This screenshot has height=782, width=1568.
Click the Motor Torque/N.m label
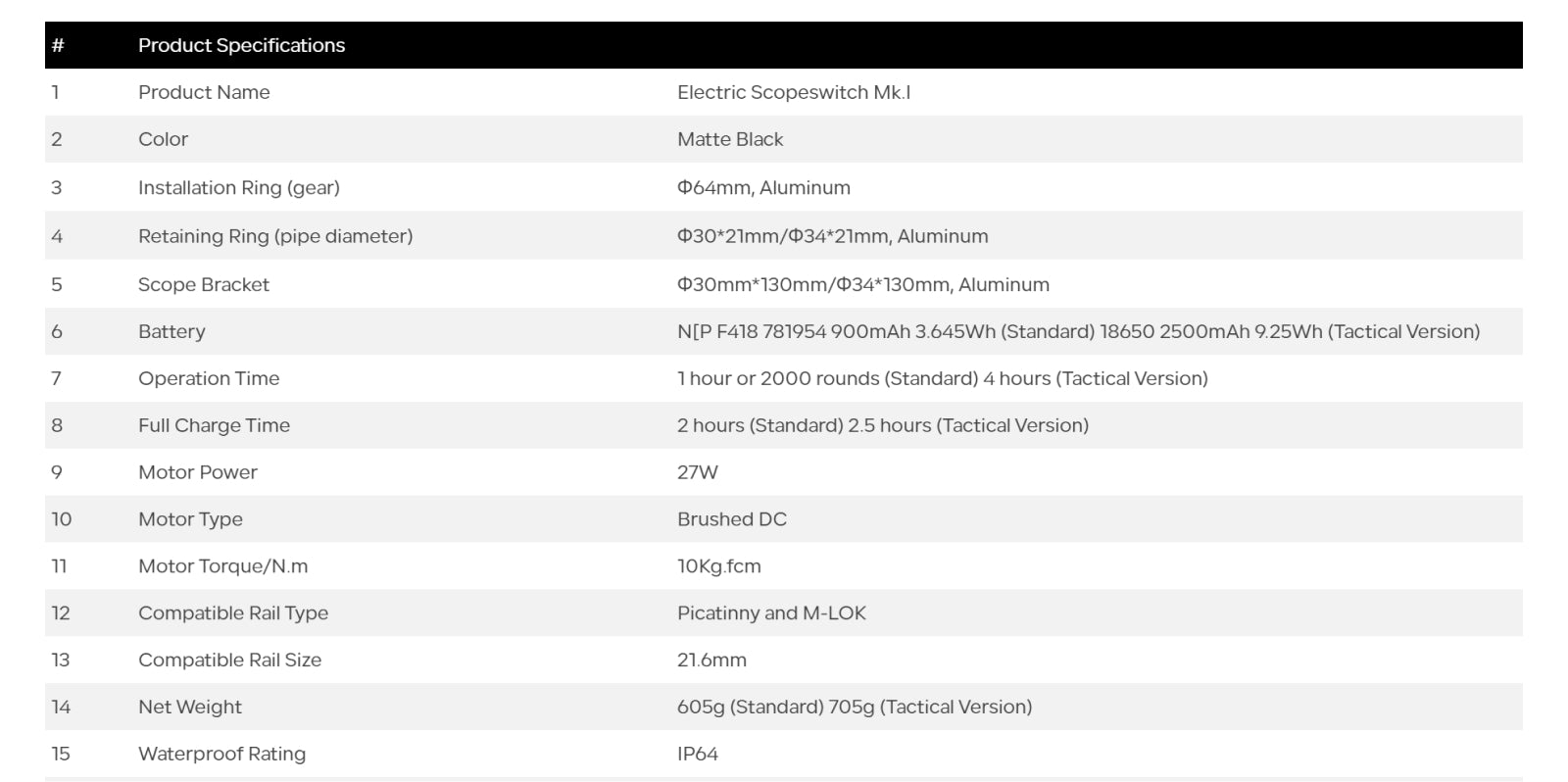[x=222, y=566]
